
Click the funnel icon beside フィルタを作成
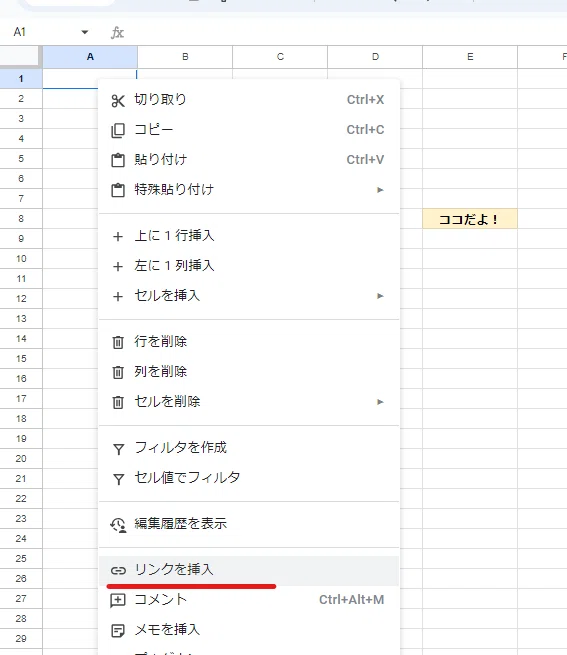119,449
